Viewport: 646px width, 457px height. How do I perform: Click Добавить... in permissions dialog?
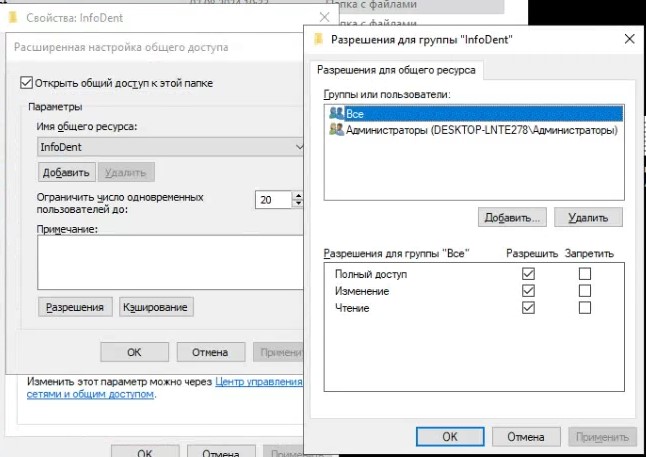tap(512, 217)
